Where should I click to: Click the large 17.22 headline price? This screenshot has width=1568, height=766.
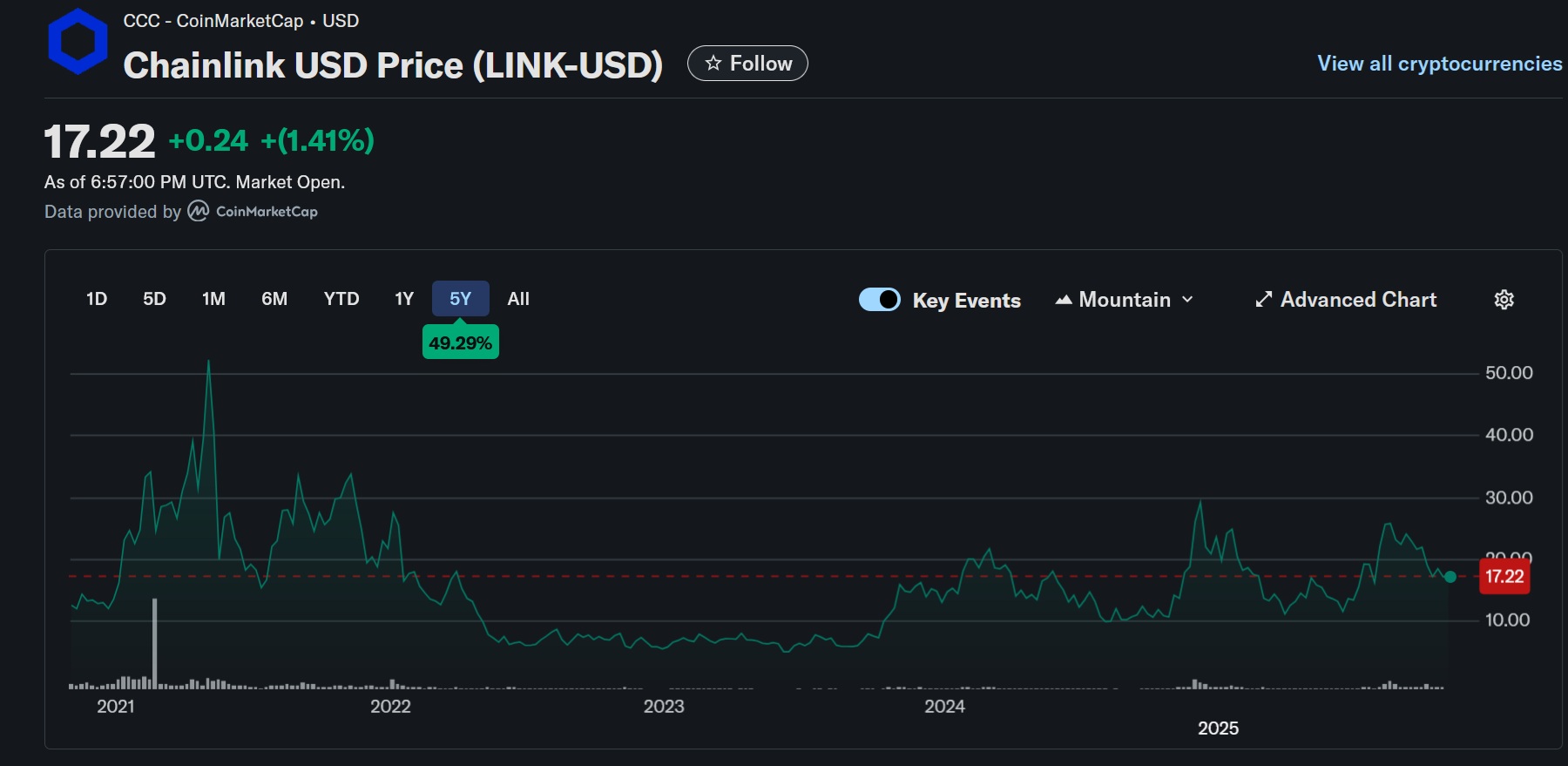pyautogui.click(x=99, y=141)
